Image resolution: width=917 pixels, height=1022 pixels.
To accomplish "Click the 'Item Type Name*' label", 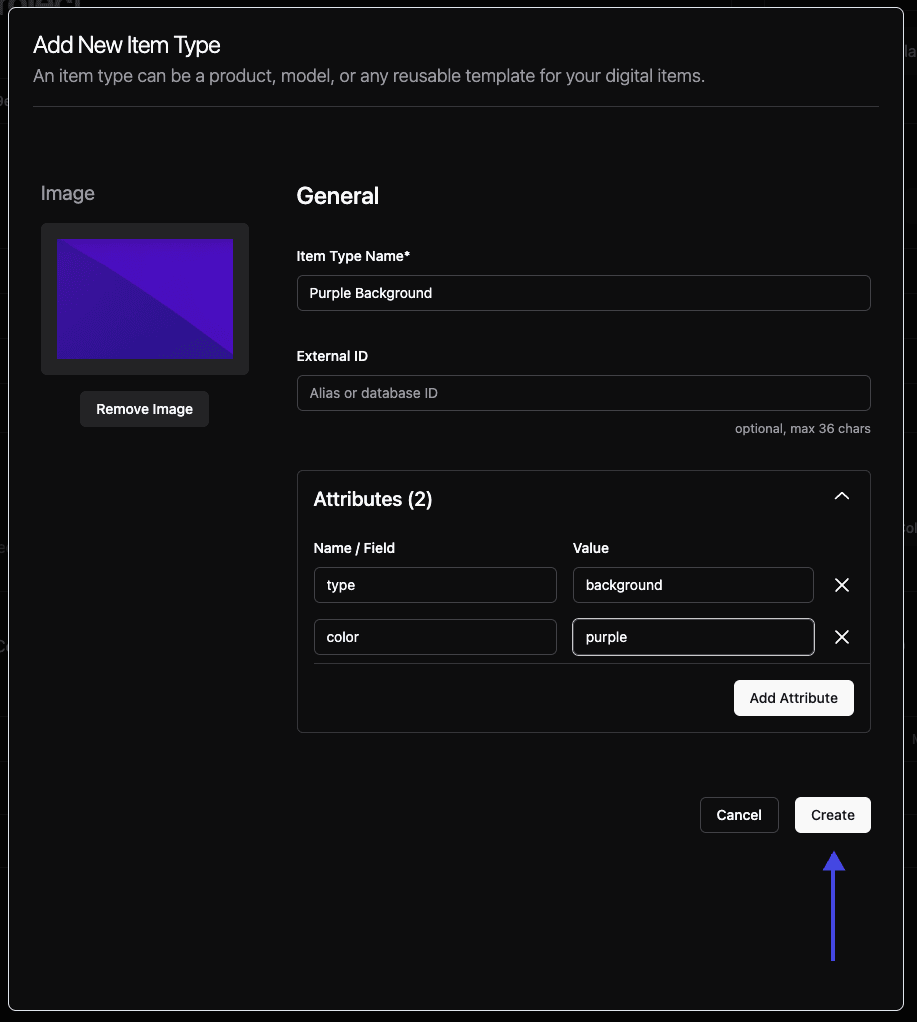I will tap(354, 256).
